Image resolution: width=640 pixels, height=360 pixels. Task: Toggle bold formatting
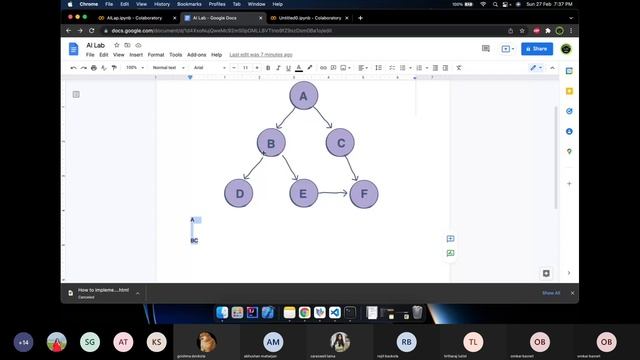[x=268, y=68]
